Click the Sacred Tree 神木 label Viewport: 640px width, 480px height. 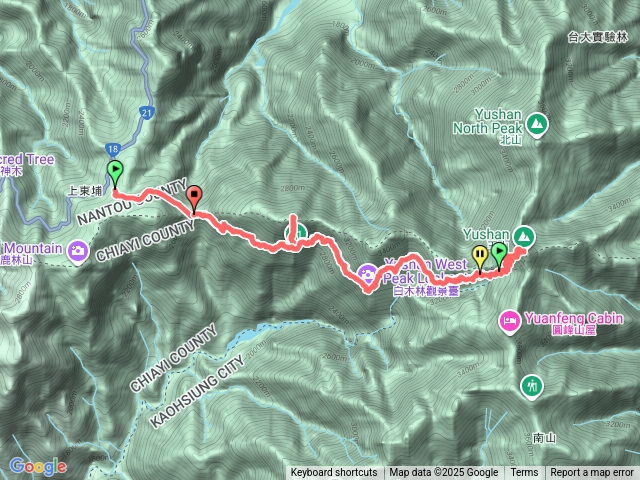coord(27,164)
